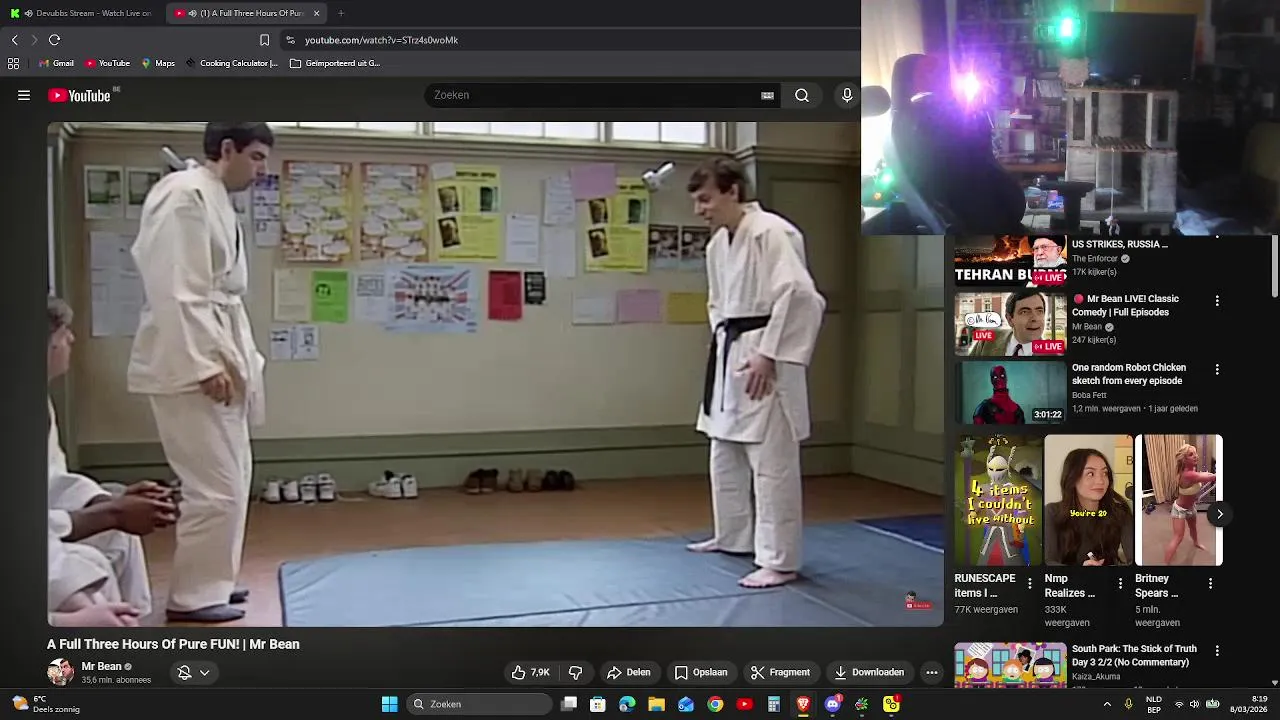Open Task View on the taskbar

point(569,704)
